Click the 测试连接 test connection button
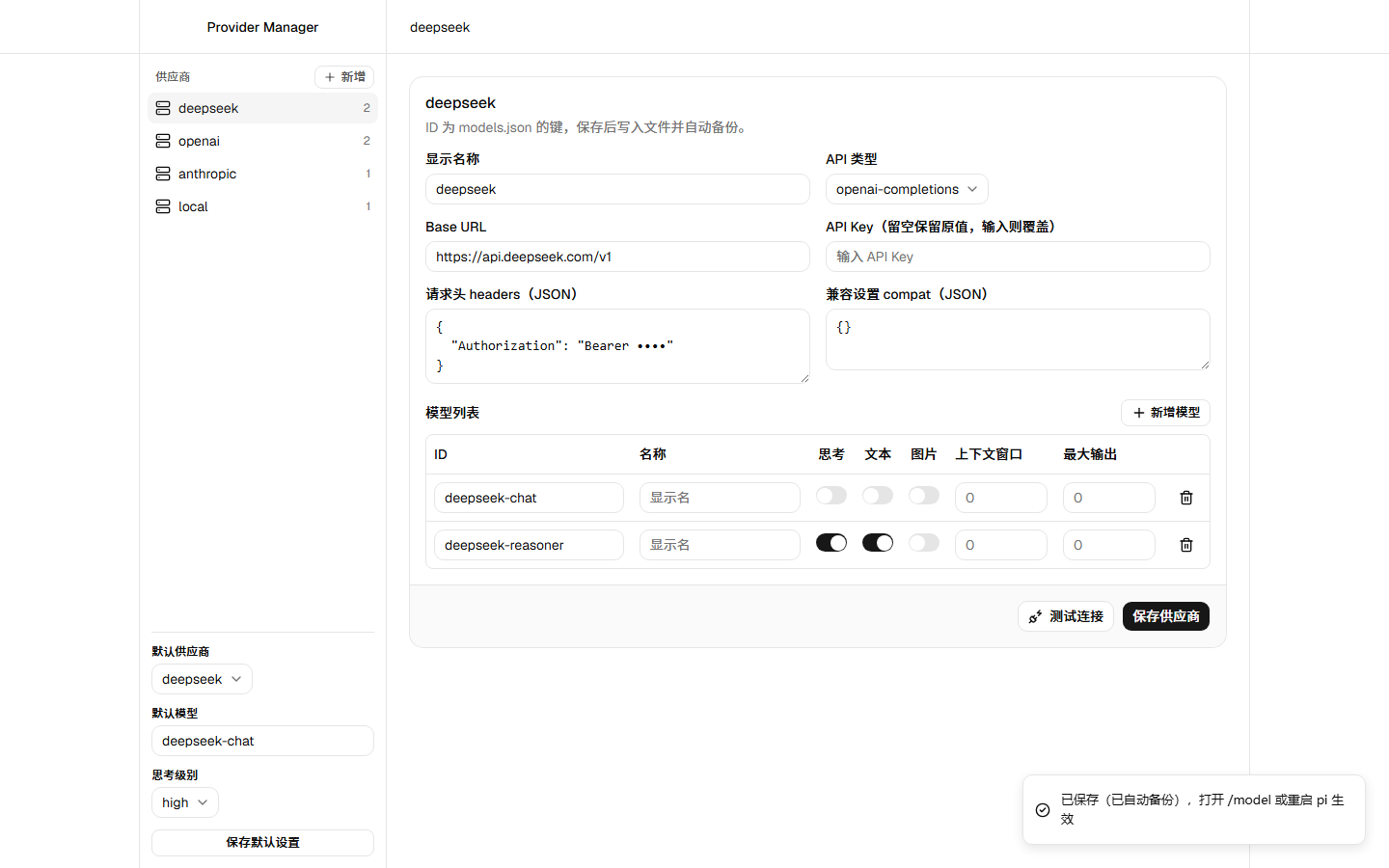Screen dimensions: 1389x868 click(1066, 616)
